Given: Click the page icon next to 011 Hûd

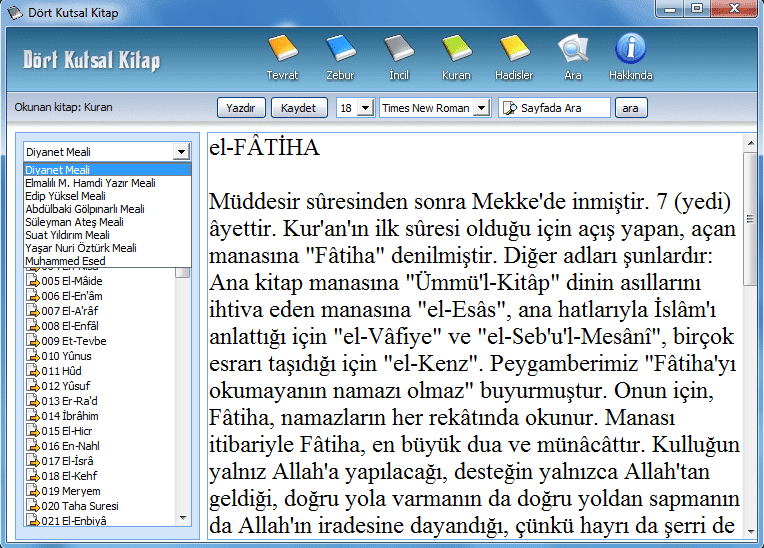Looking at the screenshot, I should click(x=33, y=371).
